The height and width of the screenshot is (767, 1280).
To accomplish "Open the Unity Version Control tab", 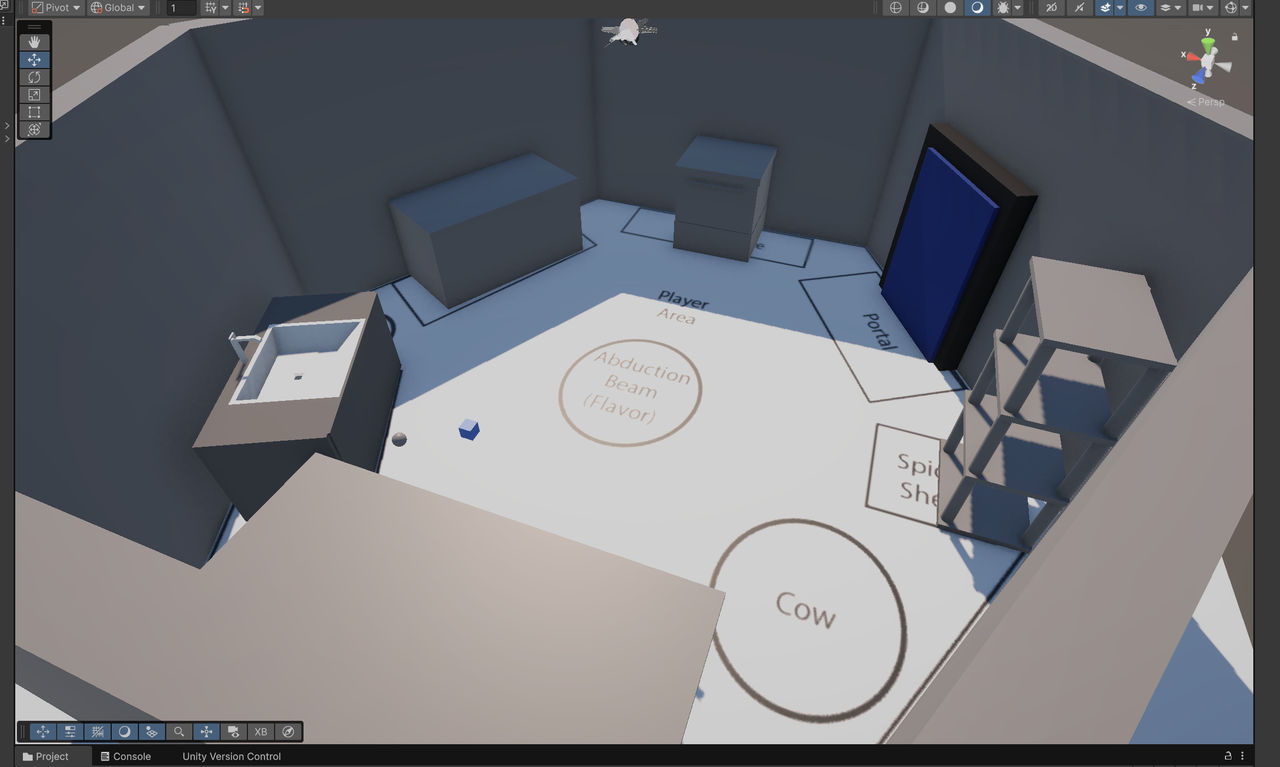I will [x=231, y=756].
